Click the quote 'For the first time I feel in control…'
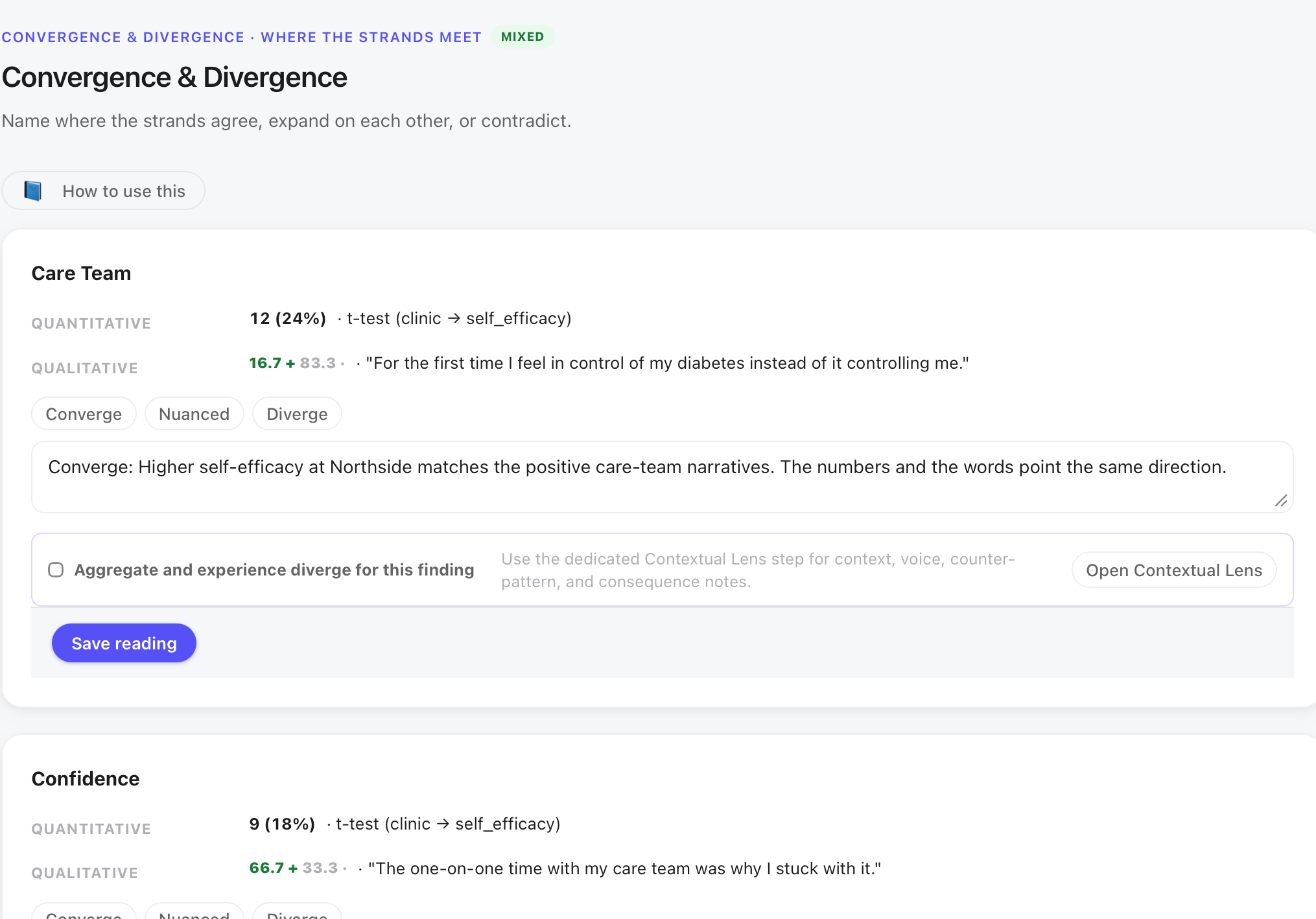Screen dimensions: 1316x919 [x=667, y=364]
